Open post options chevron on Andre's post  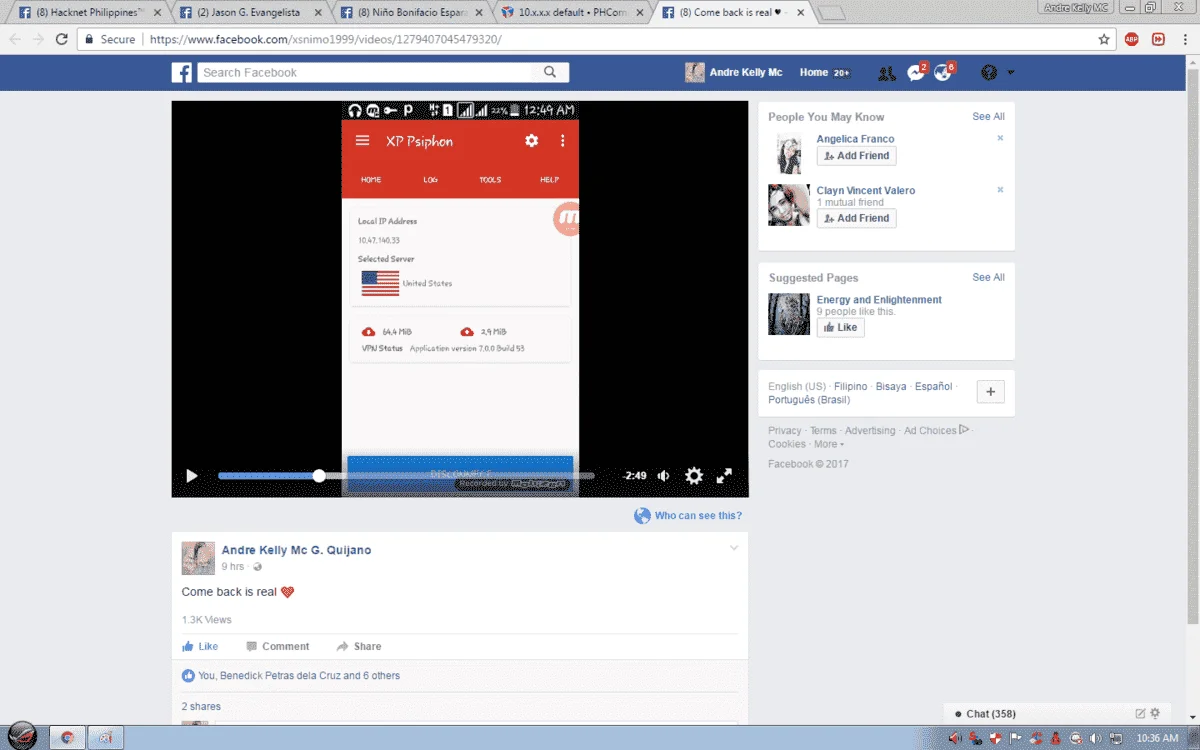[734, 548]
